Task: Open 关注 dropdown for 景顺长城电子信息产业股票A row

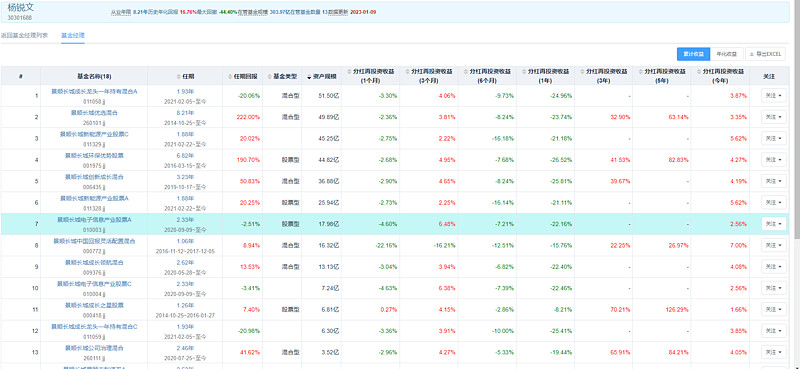Action: (x=774, y=224)
